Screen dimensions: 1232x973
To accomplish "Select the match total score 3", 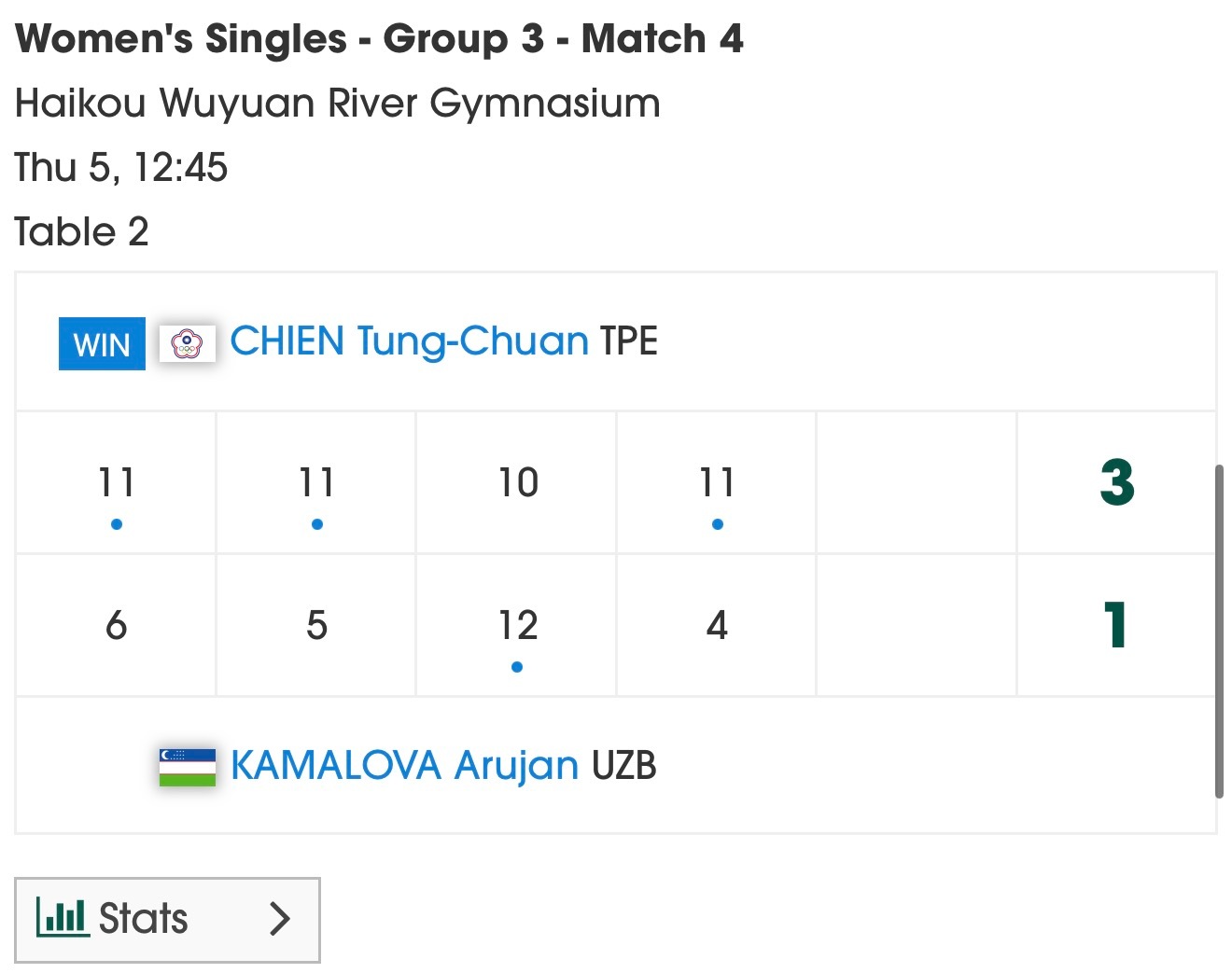I will click(x=1117, y=482).
